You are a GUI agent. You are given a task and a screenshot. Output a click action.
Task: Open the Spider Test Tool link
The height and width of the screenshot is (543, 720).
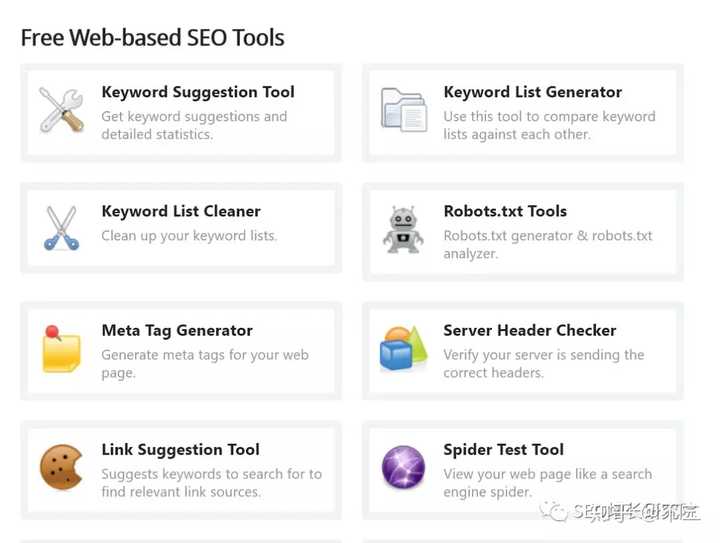503,450
